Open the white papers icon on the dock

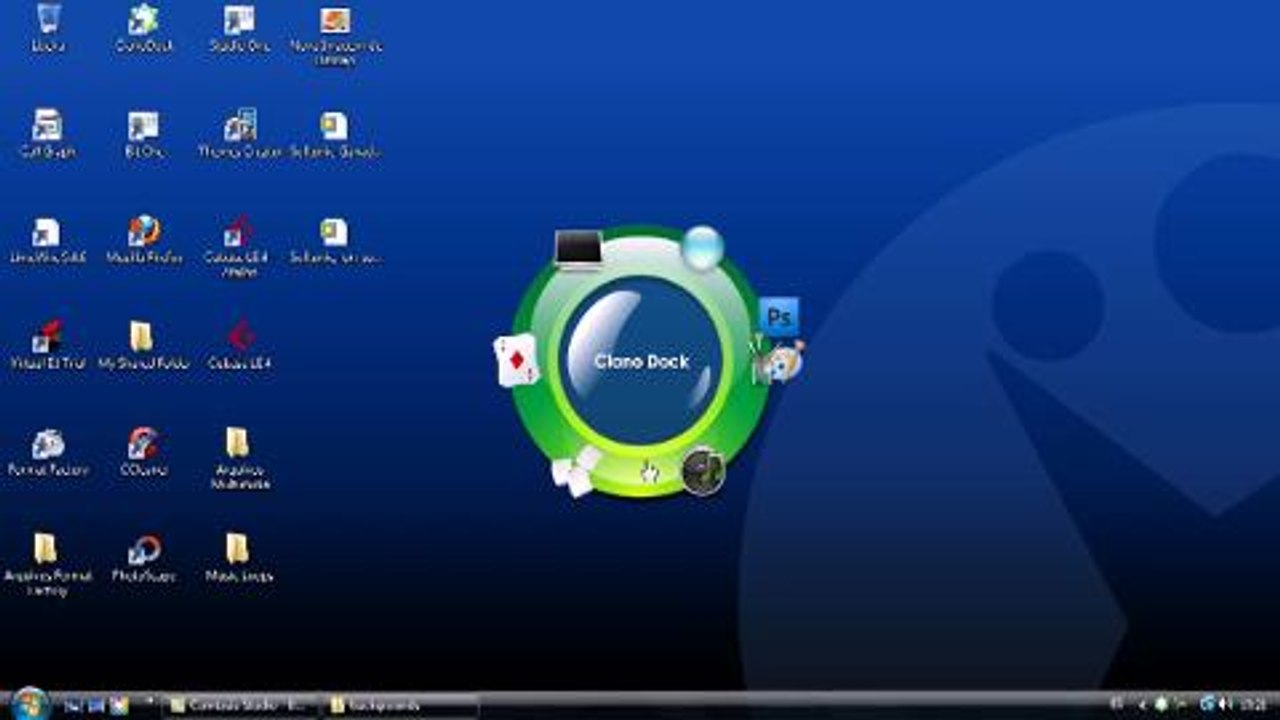[x=577, y=470]
